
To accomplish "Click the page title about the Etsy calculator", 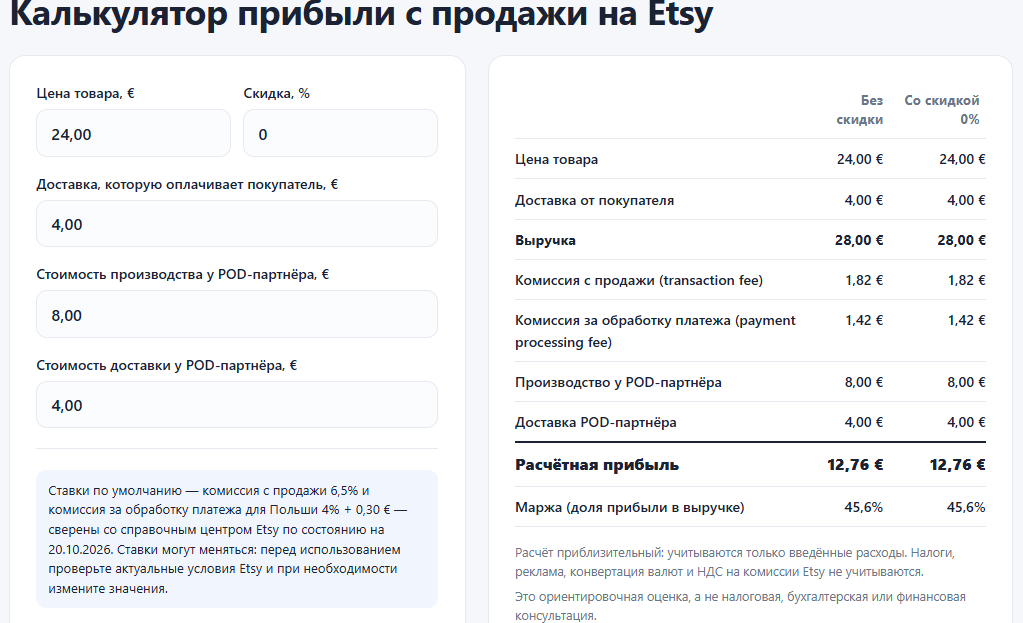I will point(361,14).
